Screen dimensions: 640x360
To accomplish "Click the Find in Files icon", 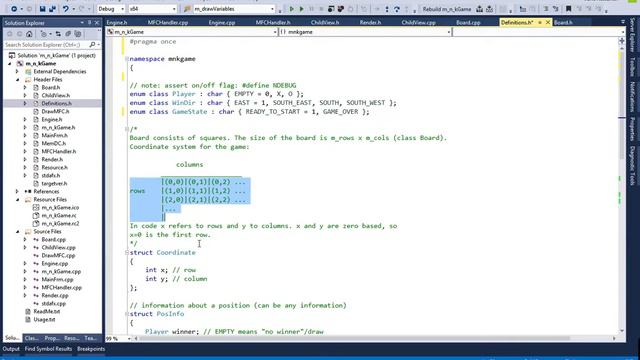I will [x=187, y=9].
